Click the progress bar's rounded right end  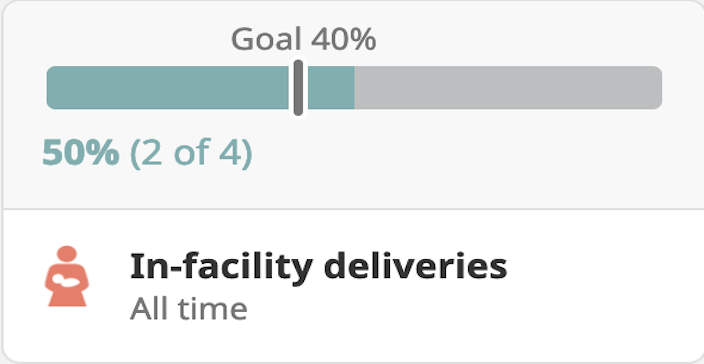(x=656, y=88)
